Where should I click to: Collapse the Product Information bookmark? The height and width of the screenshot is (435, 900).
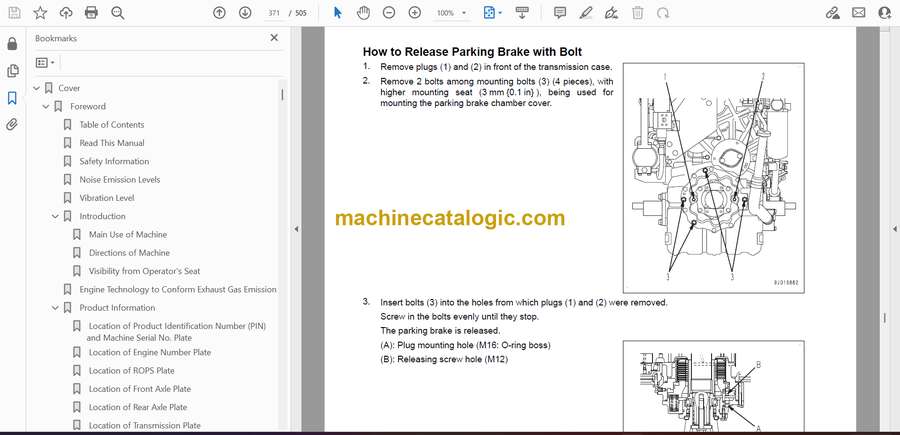(55, 308)
